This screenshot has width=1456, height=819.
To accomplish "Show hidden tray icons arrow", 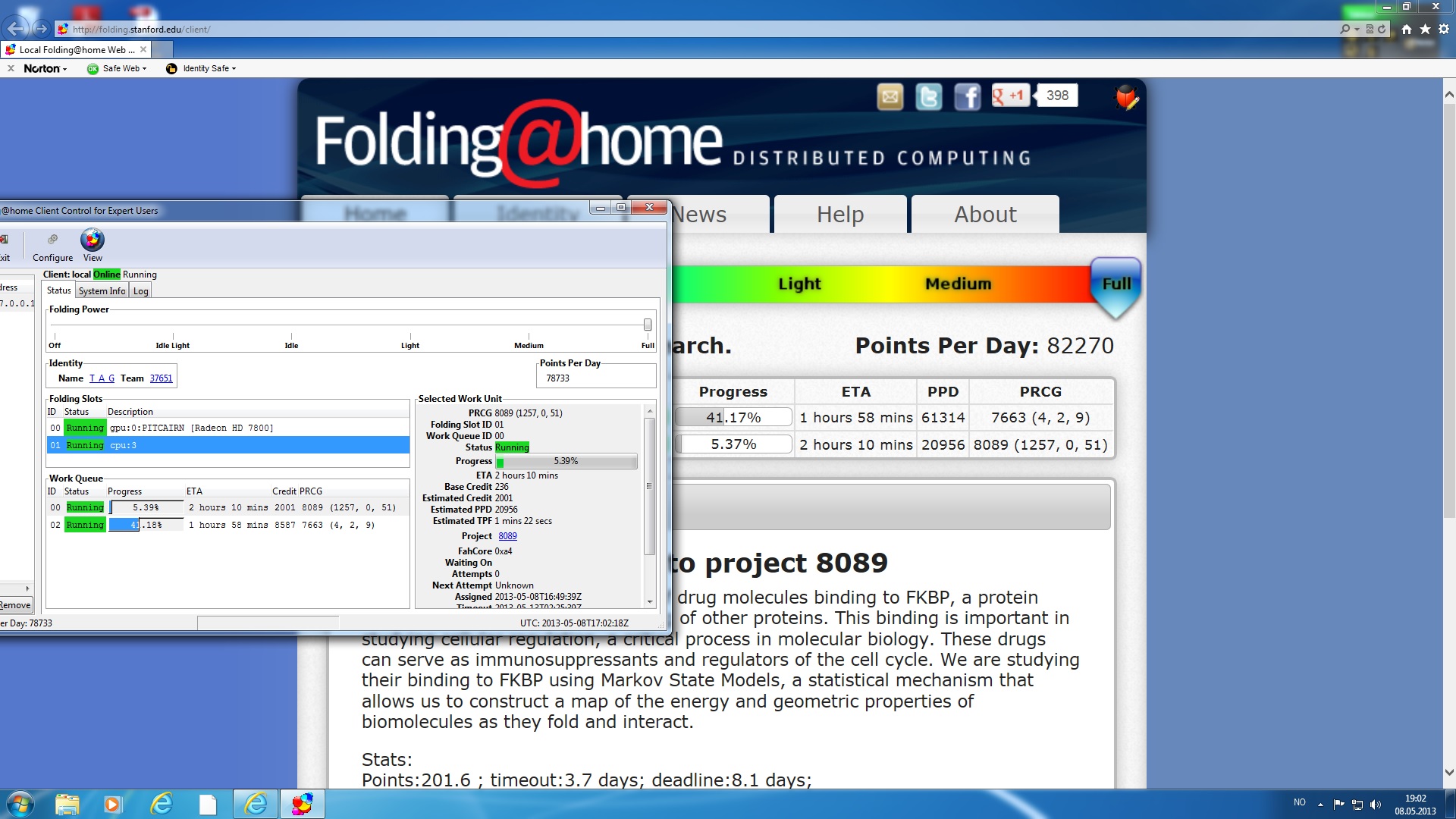I will click(x=1320, y=805).
